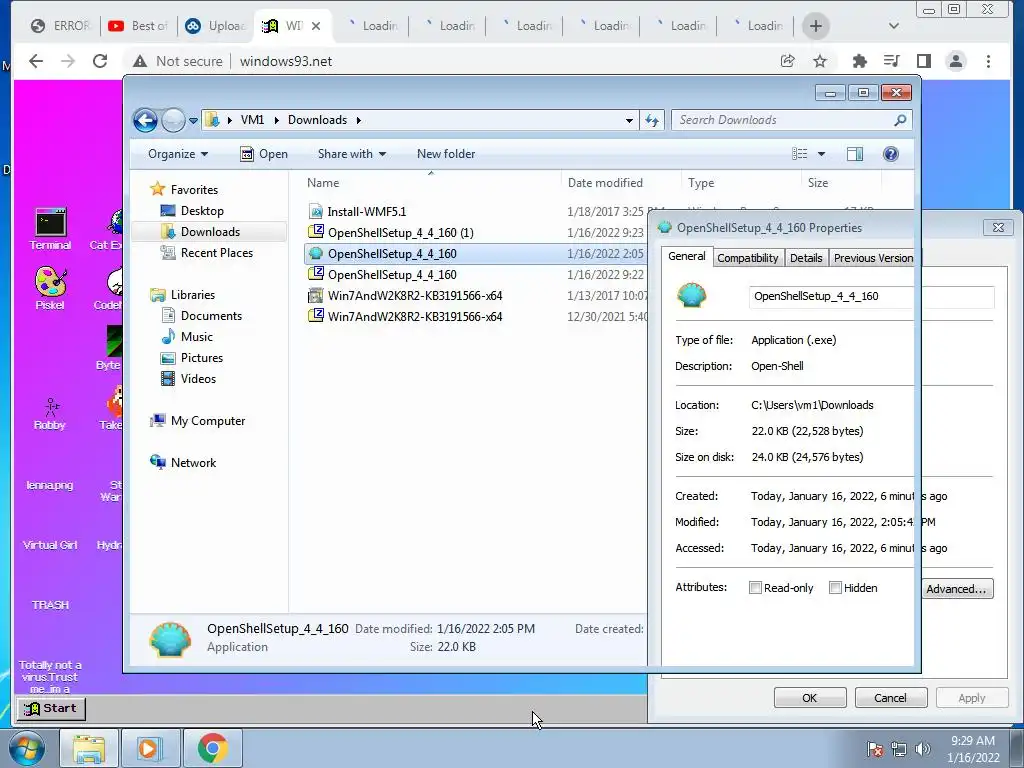Open the Previous Versions tab
The image size is (1024, 768).
872,258
